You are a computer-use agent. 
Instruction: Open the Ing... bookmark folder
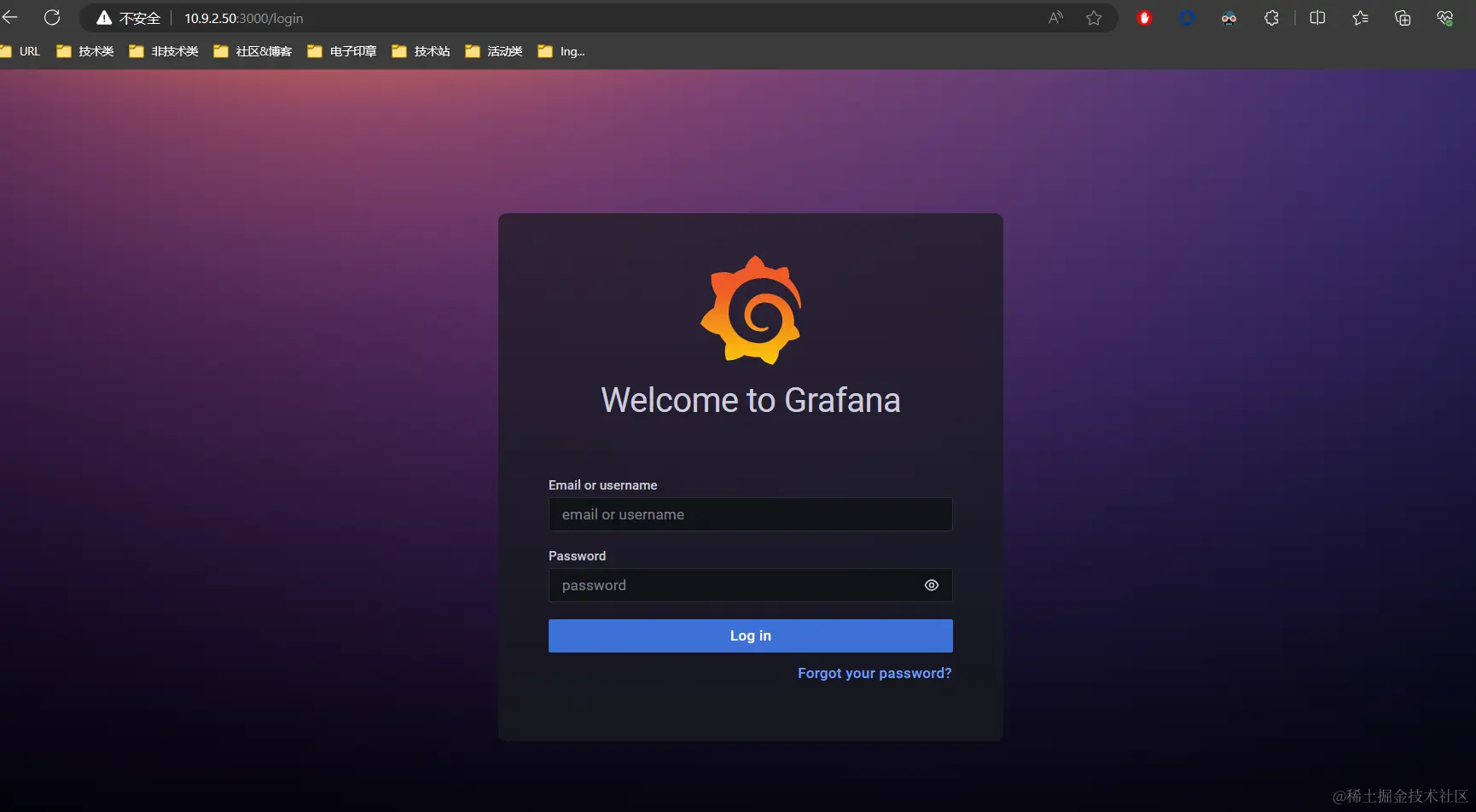click(x=561, y=51)
